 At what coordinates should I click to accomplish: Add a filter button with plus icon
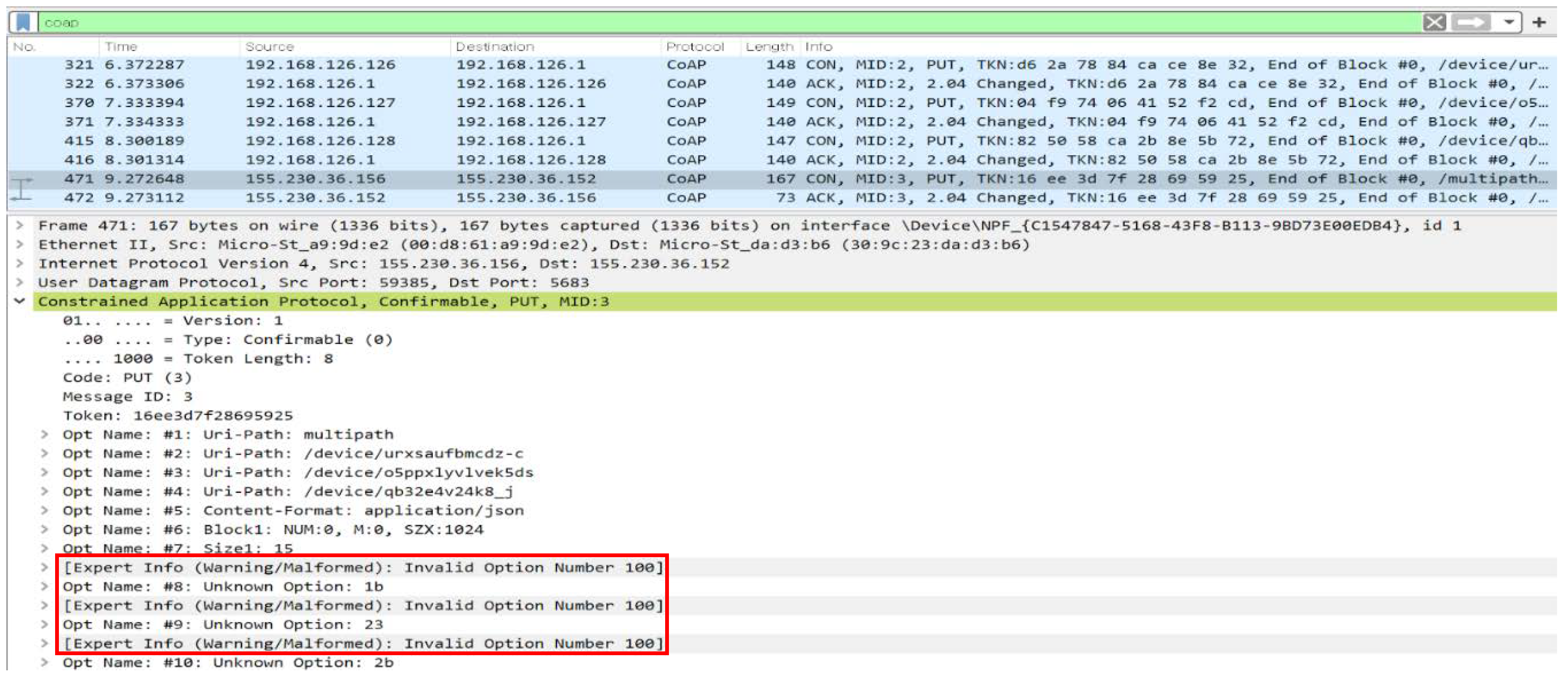[1539, 23]
